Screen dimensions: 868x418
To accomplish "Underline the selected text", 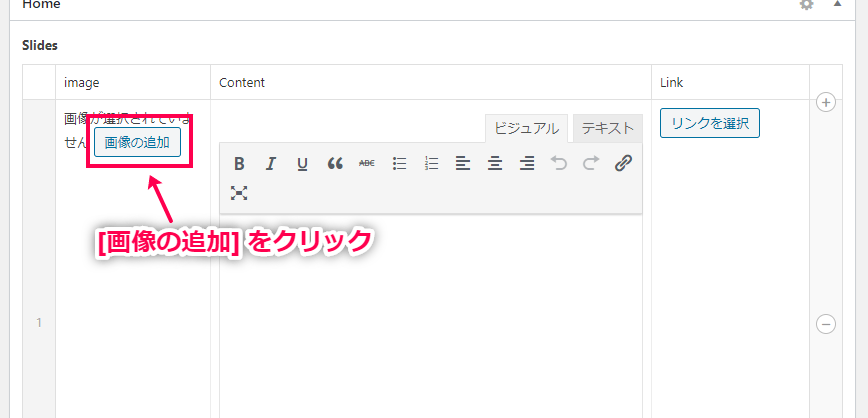I will (x=302, y=164).
